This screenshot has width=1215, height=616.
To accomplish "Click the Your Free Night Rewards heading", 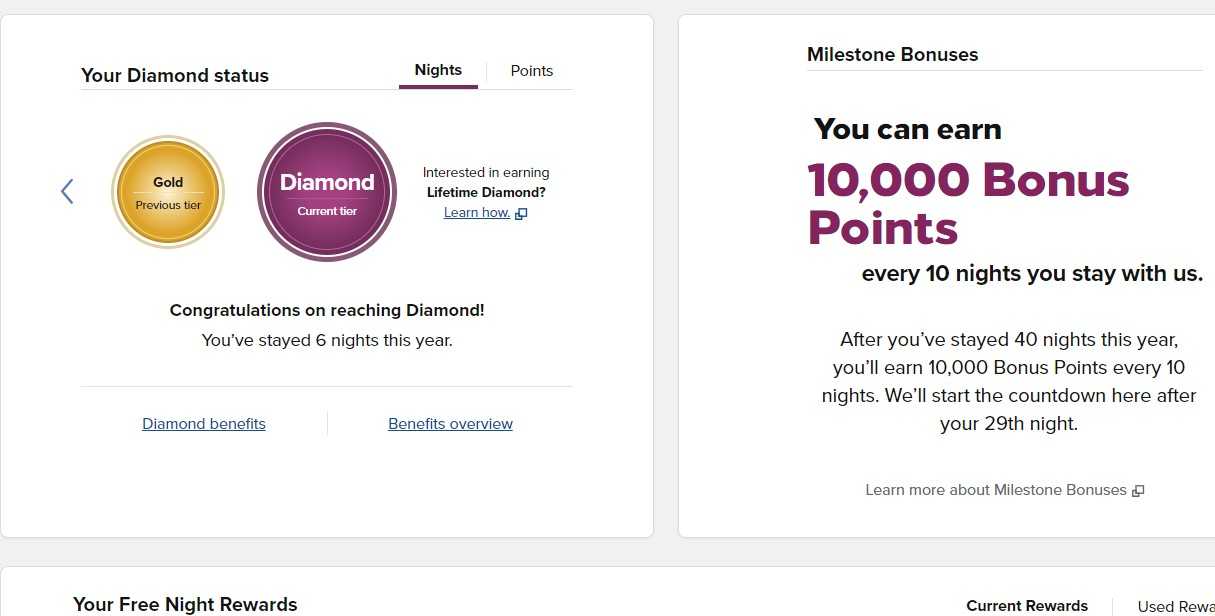I will click(x=185, y=605).
